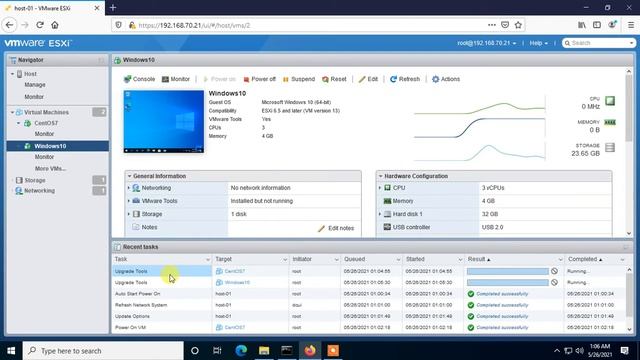Open CentOS7 link in Upgrade Tools row
This screenshot has height=360, width=640.
point(234,271)
